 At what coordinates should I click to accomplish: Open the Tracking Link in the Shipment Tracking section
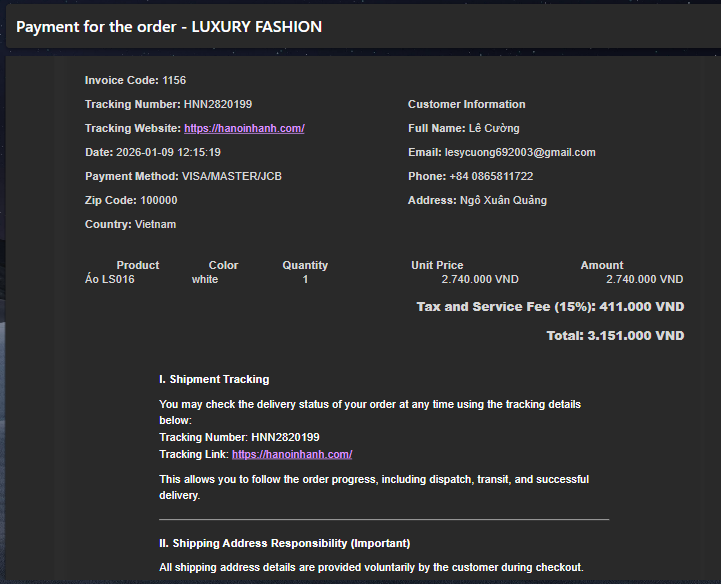pos(291,454)
